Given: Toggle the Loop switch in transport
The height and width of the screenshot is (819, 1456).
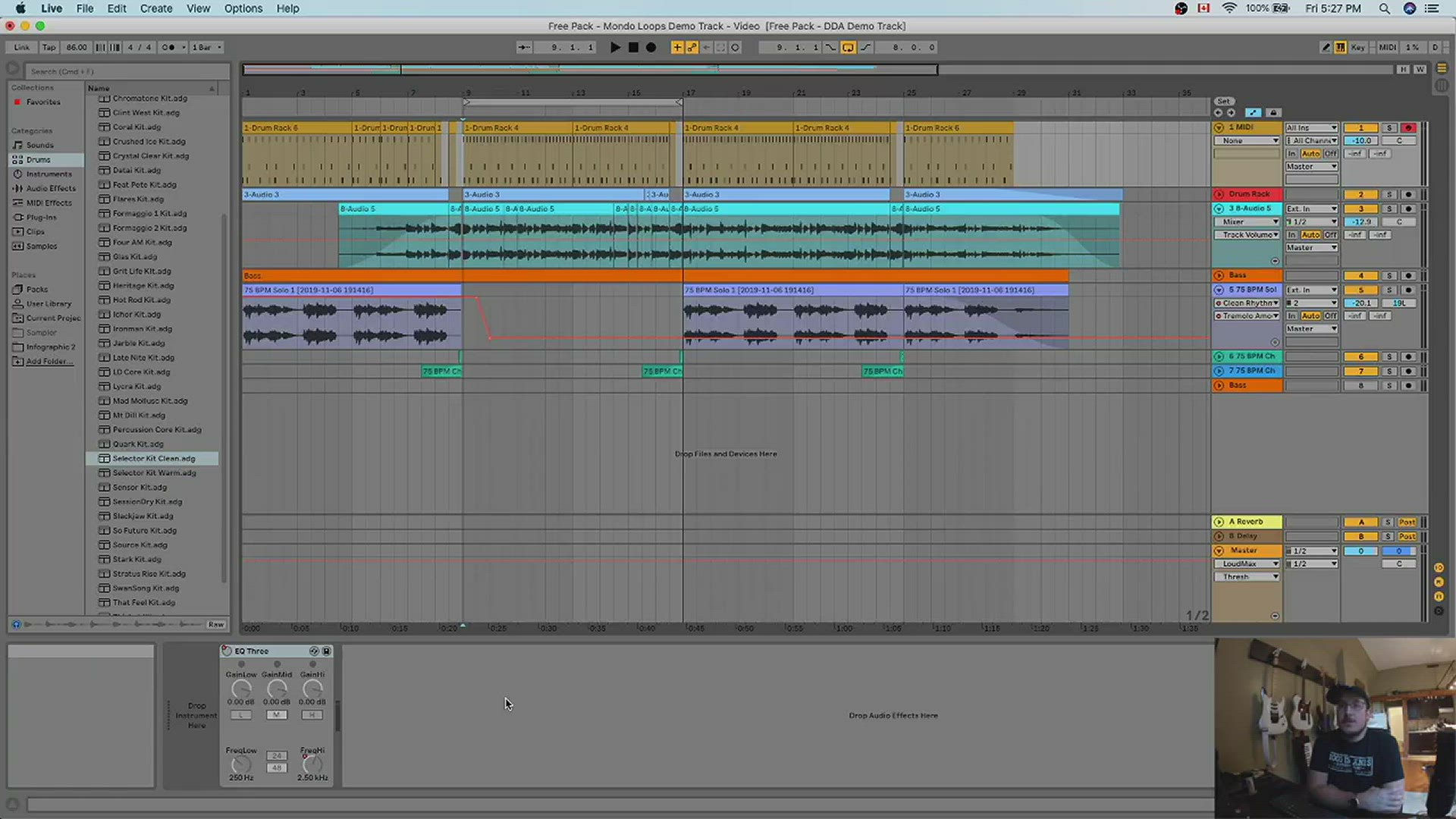Looking at the screenshot, I should 848,47.
